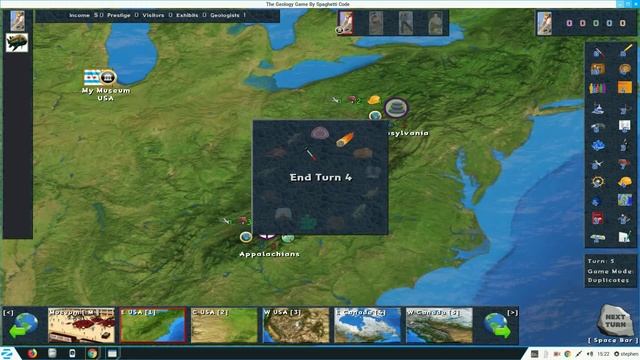Screen dimensions: 640x360
Task: Switch to the W USA [3] region
Action: pos(296,325)
